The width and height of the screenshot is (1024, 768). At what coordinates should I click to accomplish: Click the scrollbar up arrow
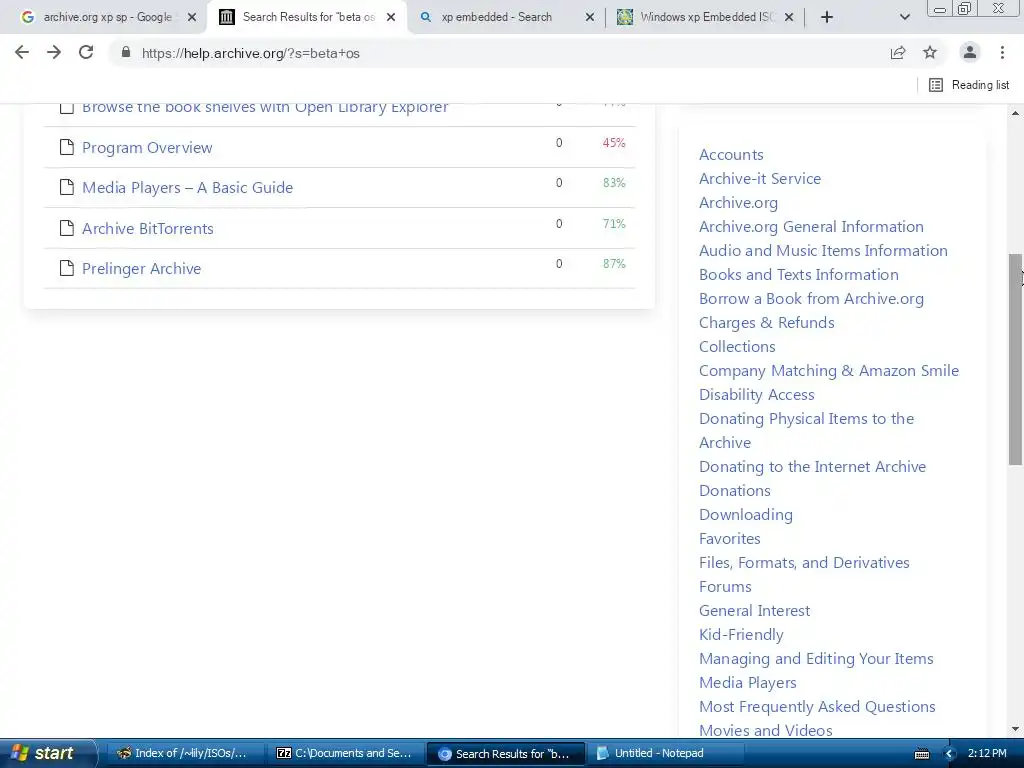(1016, 113)
